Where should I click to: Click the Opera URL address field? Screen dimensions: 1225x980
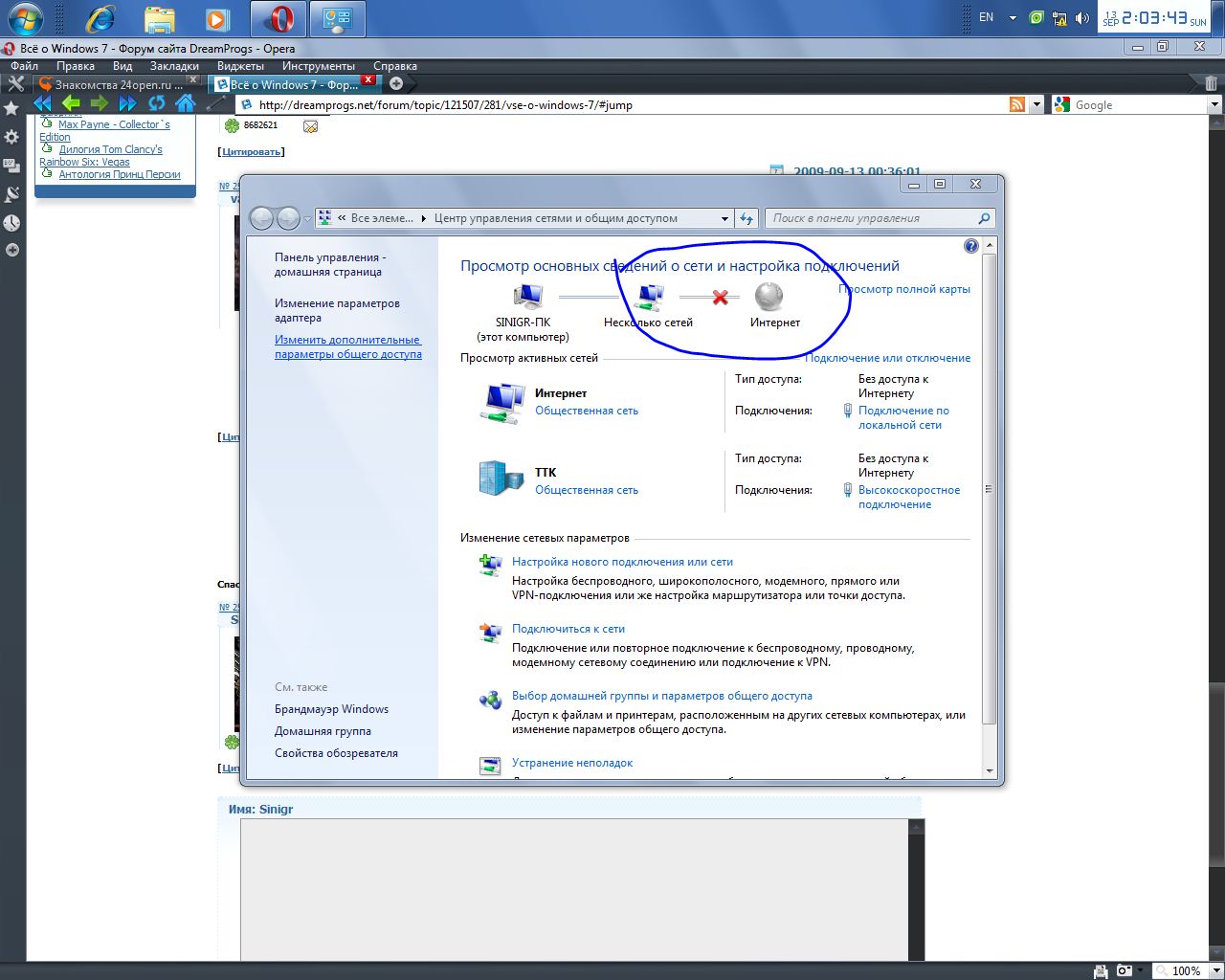(x=620, y=105)
